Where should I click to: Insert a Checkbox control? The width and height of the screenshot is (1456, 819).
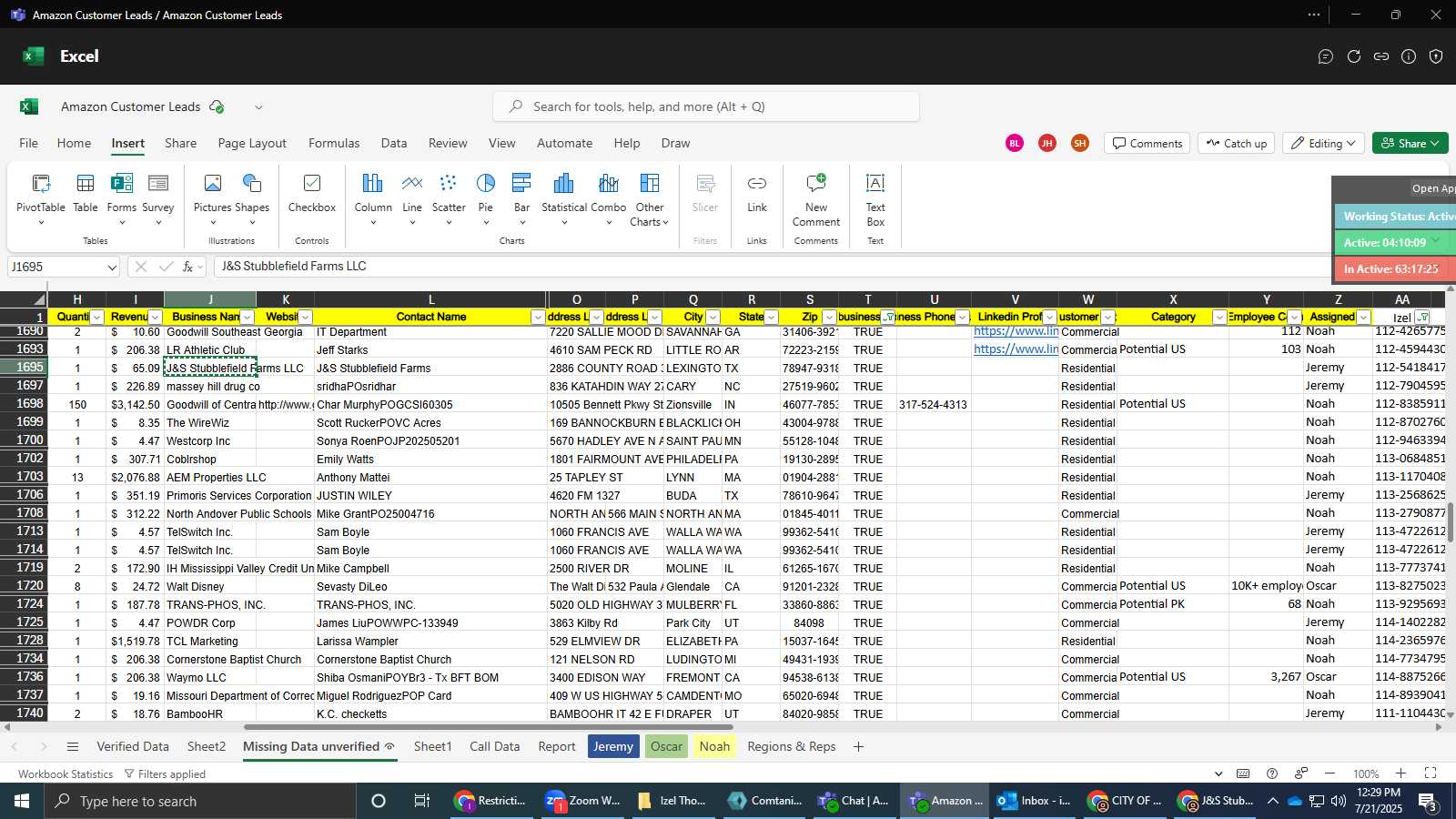[312, 193]
